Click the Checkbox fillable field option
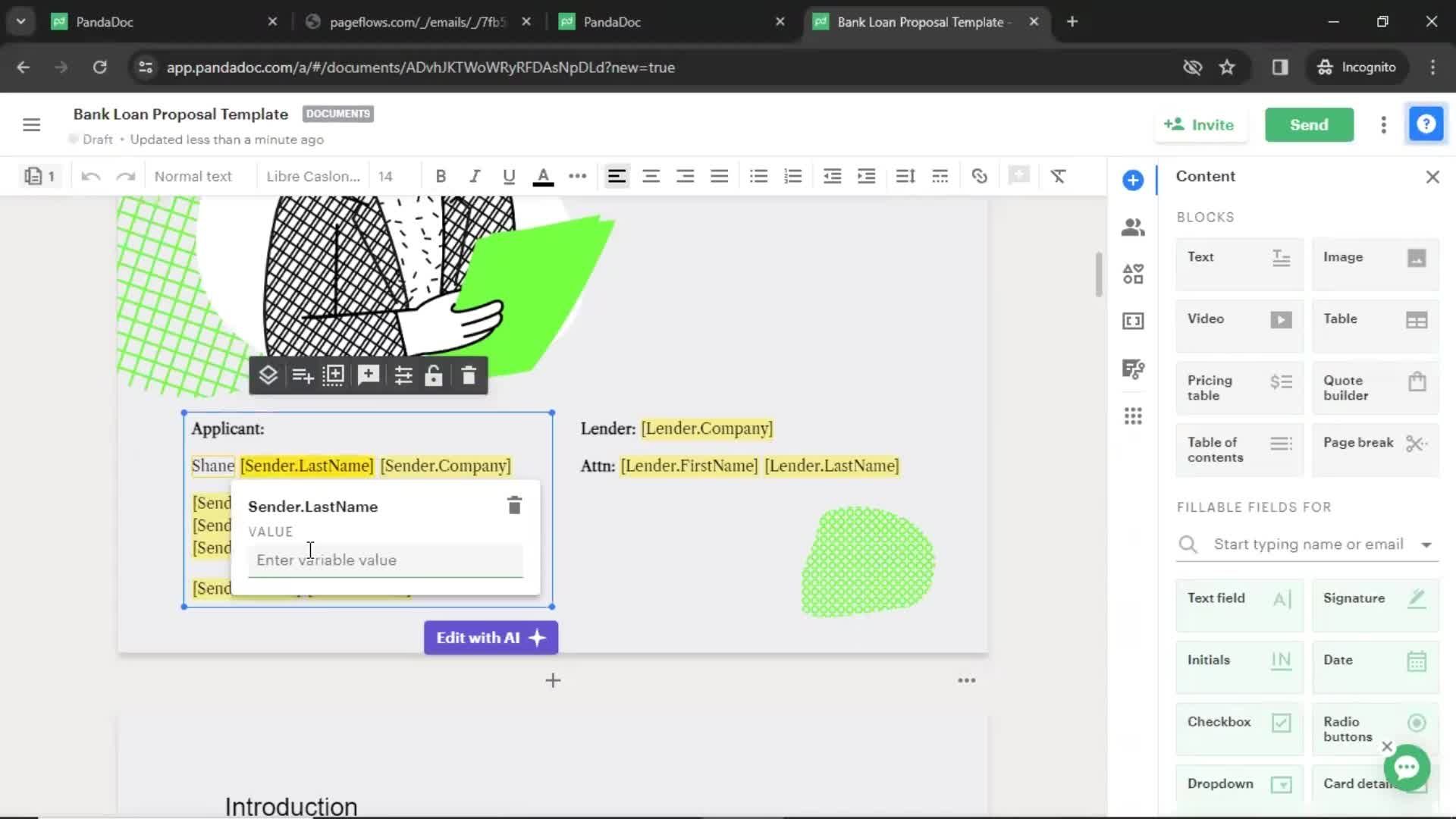 point(1238,721)
